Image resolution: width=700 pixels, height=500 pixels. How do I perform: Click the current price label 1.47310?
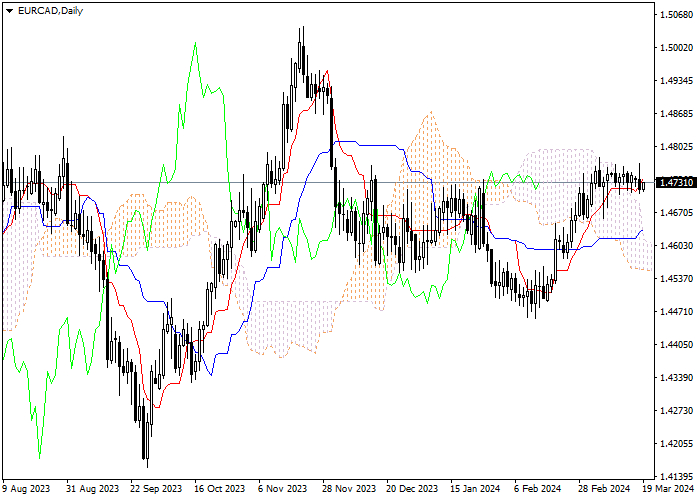pyautogui.click(x=676, y=183)
